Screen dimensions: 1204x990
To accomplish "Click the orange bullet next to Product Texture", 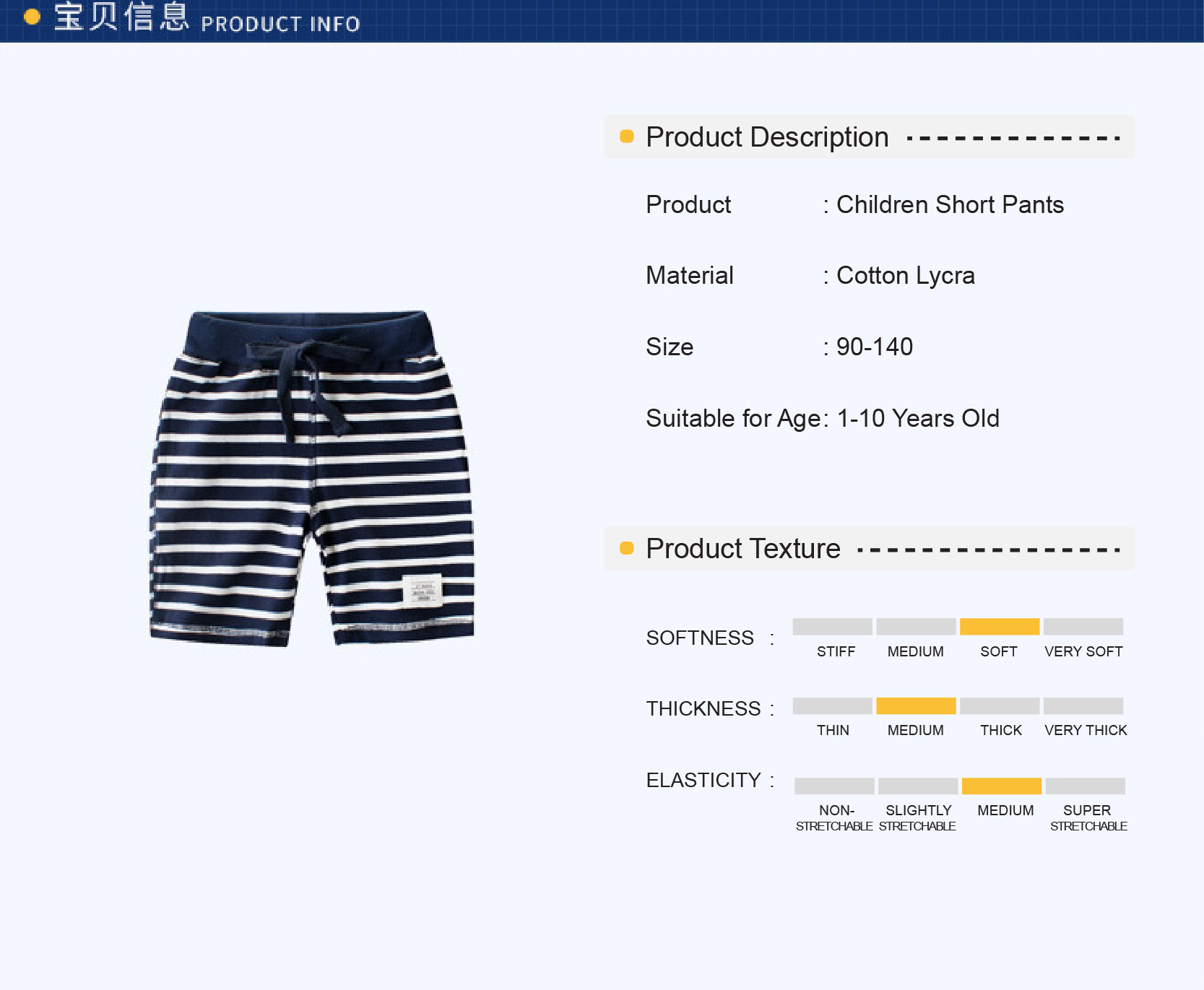I will click(x=627, y=548).
